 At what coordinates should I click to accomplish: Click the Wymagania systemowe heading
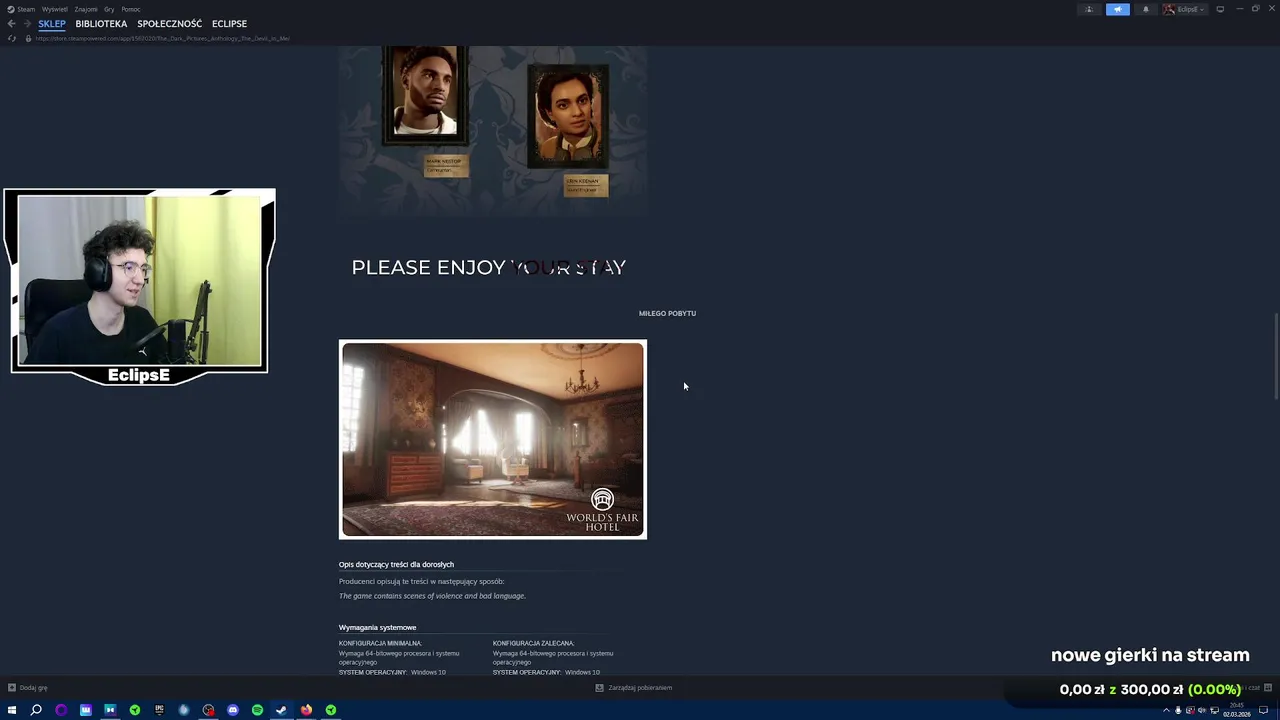pos(377,627)
